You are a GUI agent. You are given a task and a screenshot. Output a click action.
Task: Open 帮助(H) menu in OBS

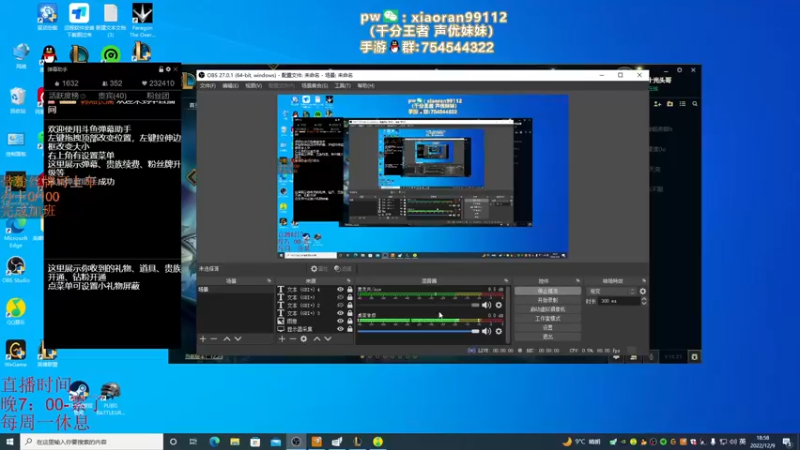click(x=366, y=86)
